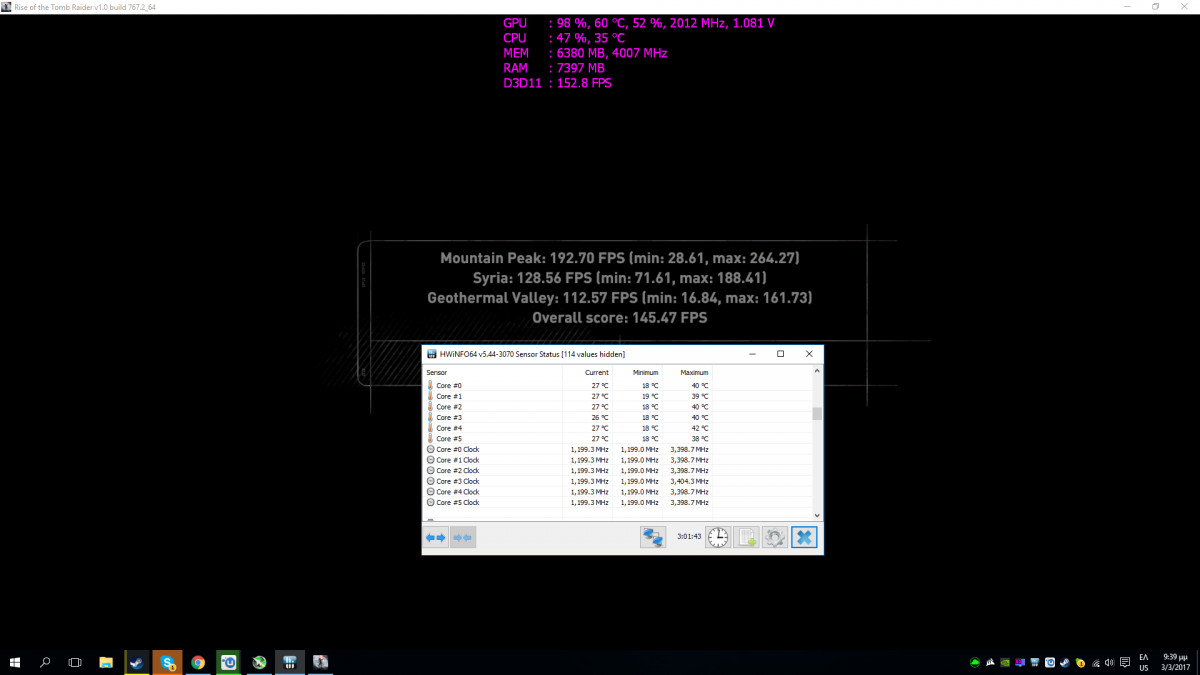
Task: Click the Steam icon in system tray
Action: [x=1065, y=663]
